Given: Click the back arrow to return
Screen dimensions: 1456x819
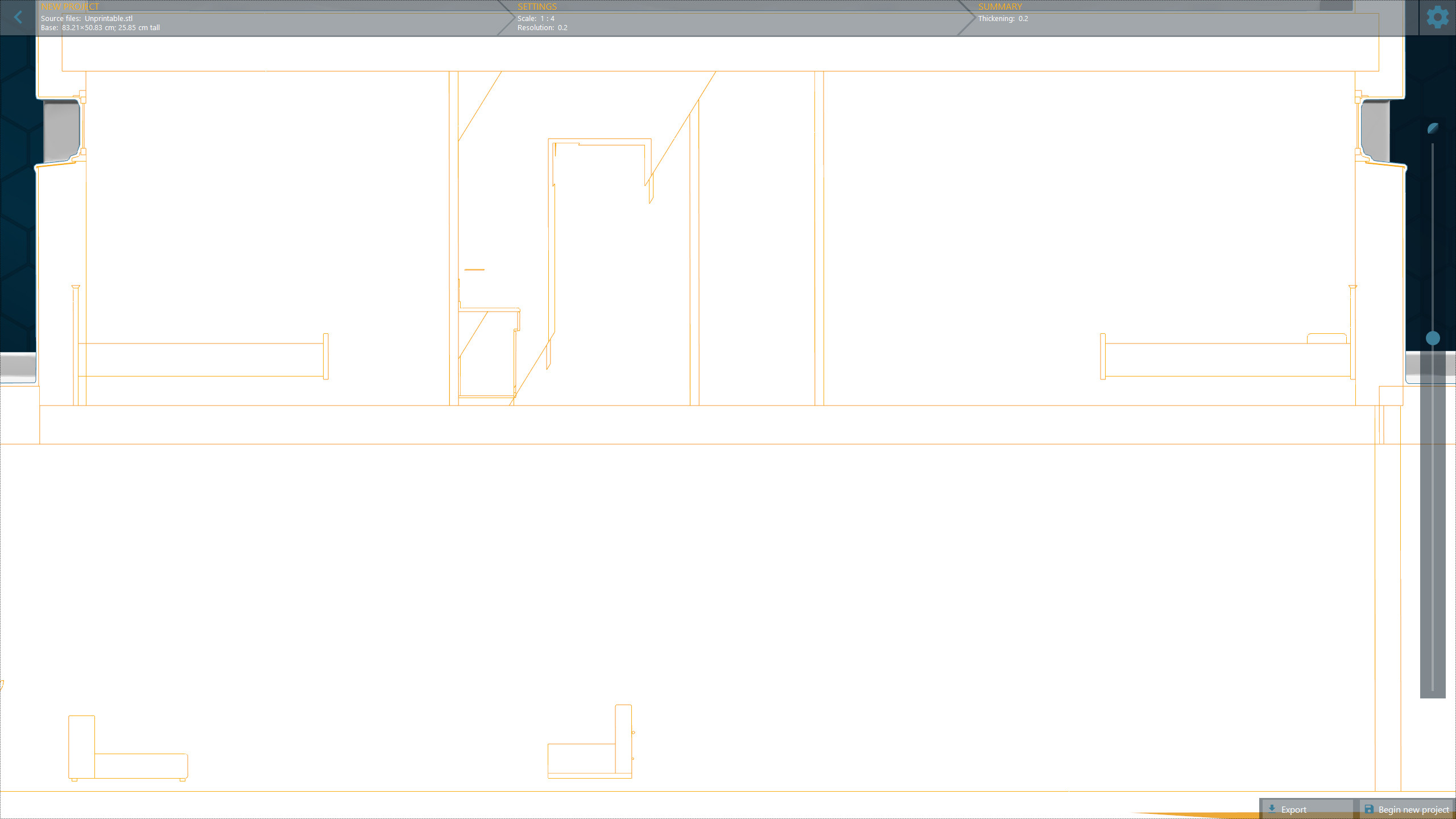Looking at the screenshot, I should 18,17.
